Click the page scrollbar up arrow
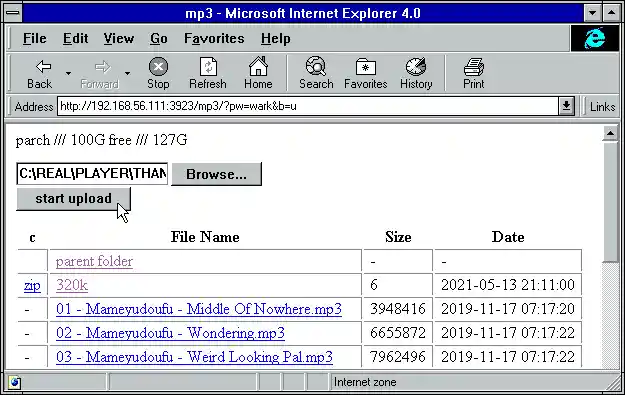Screen dimensions: 625x395 610,134
